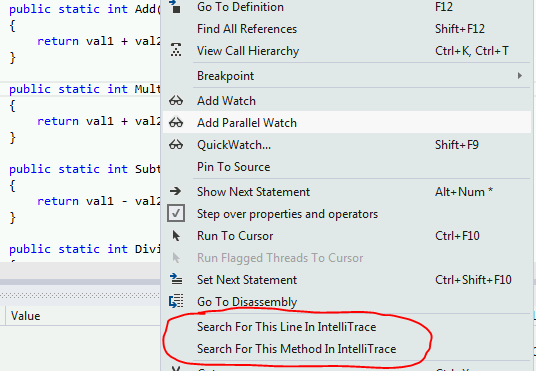Click the Run Flagged Threads To Cursor icon
Viewport: 536px width, 371px height.
[176, 258]
